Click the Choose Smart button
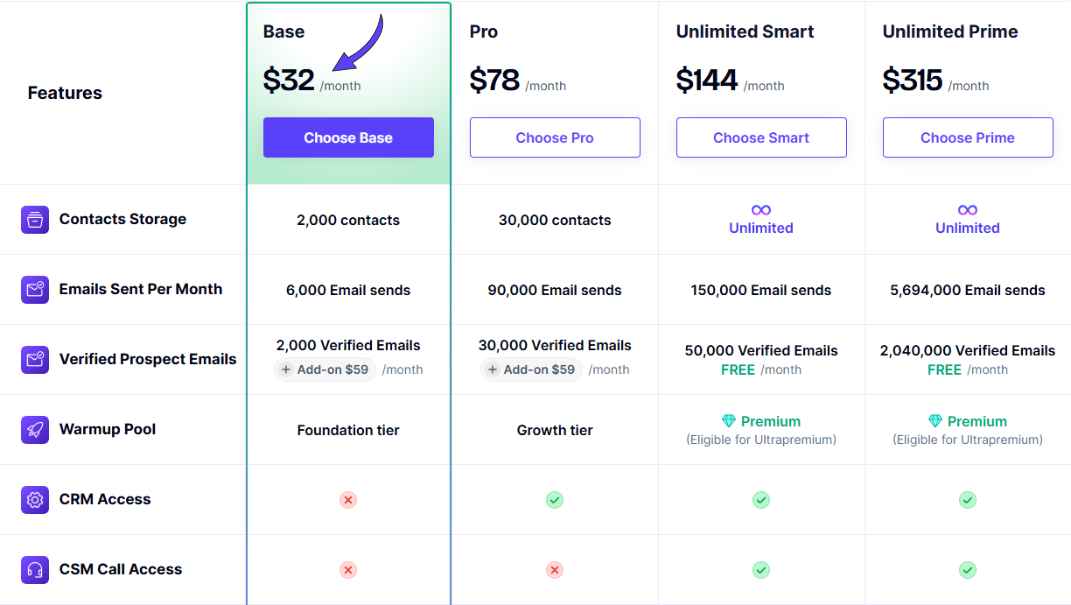The width and height of the screenshot is (1071, 605). (761, 137)
